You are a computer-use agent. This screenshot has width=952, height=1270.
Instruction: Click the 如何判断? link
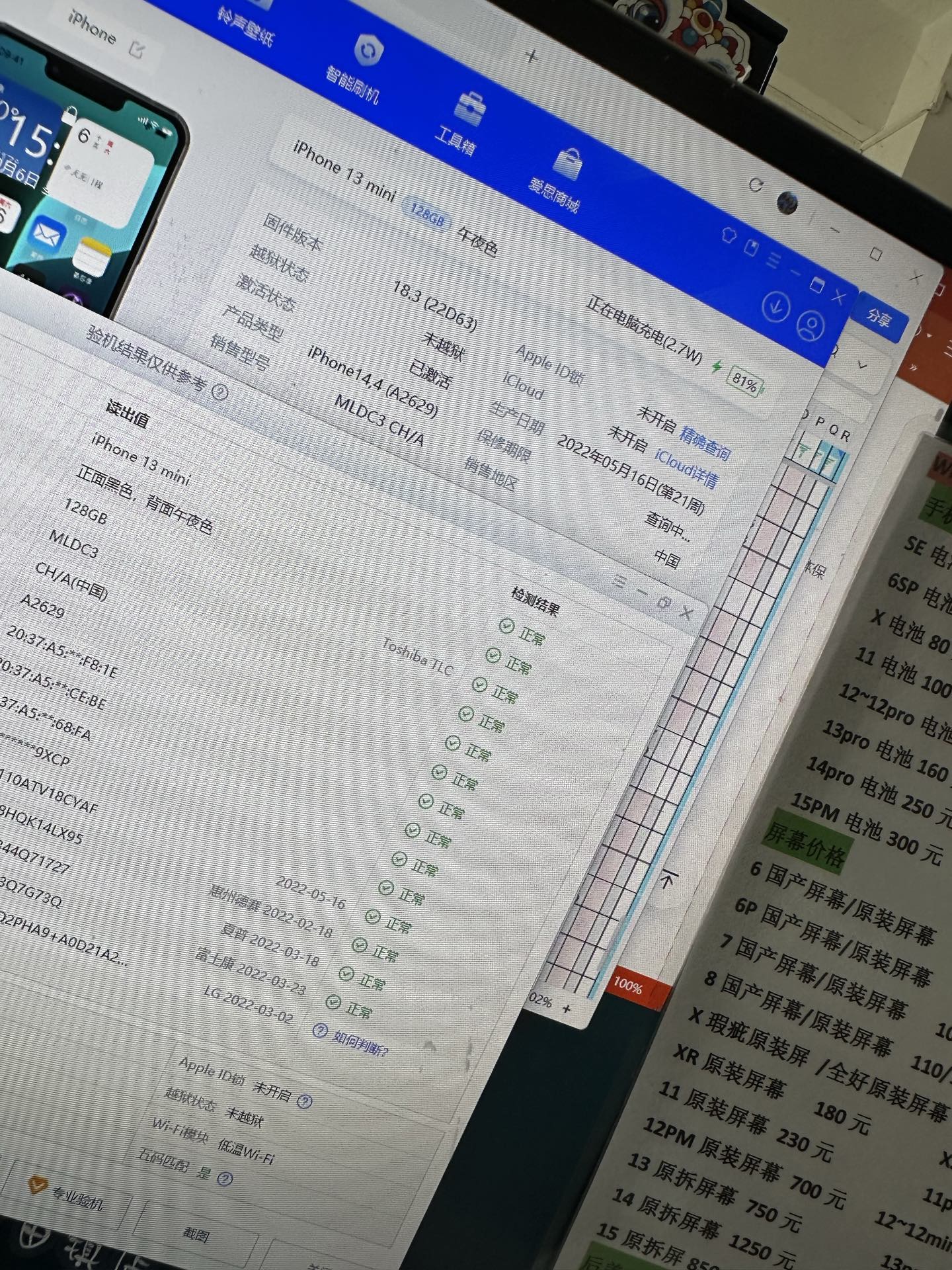click(x=361, y=1043)
